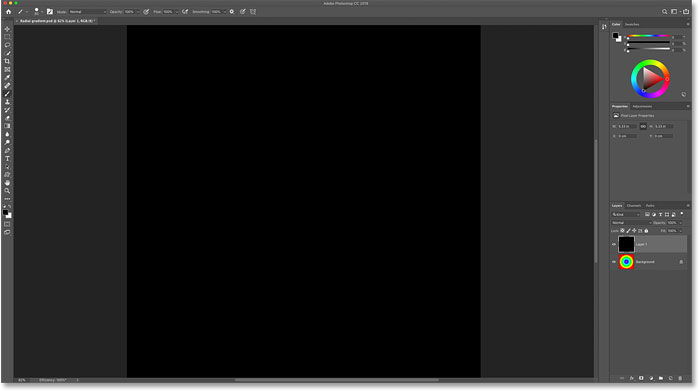Open the brush Mode dropdown
The image size is (700, 392).
[88, 12]
